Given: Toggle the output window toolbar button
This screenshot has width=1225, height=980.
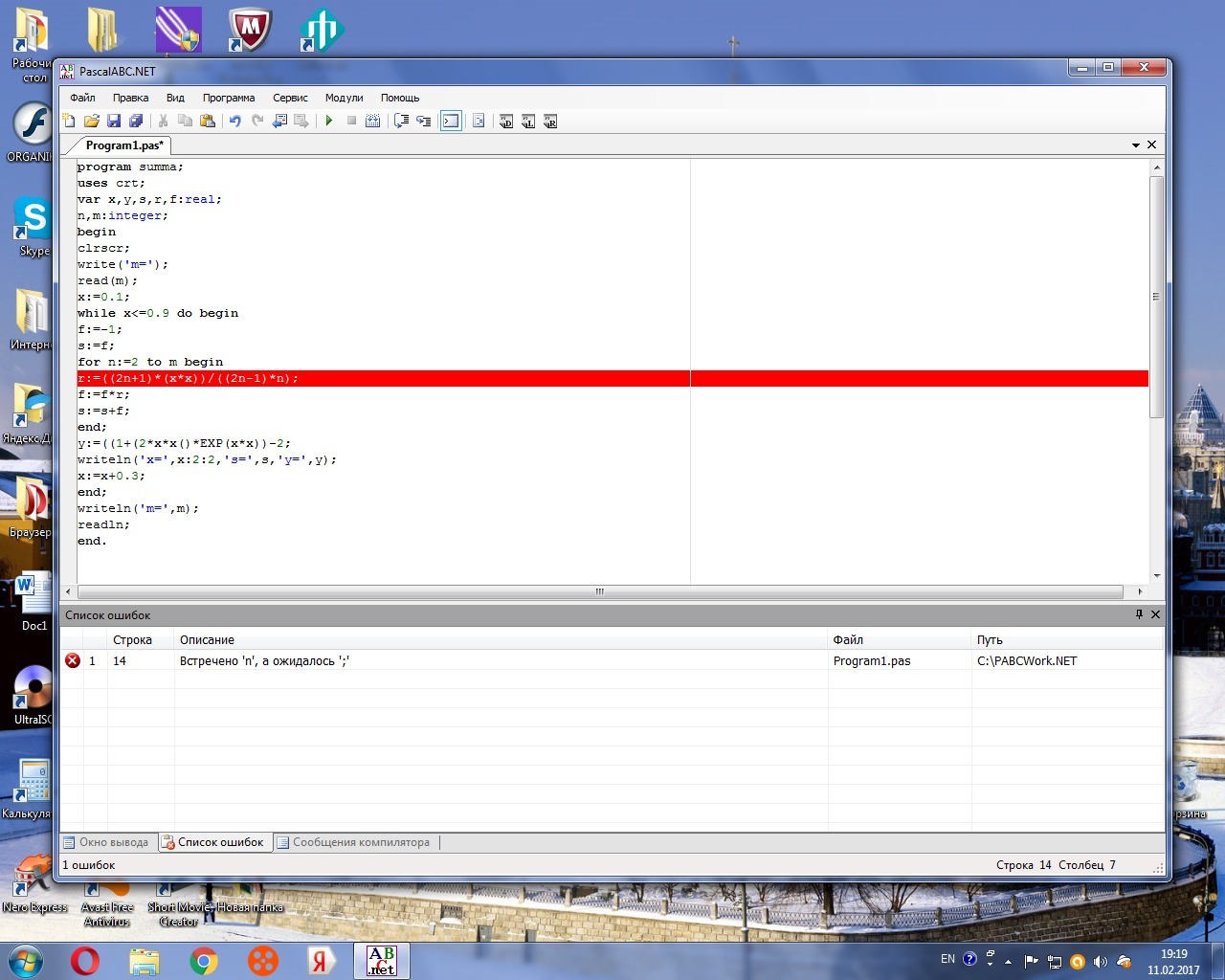Looking at the screenshot, I should [x=451, y=121].
